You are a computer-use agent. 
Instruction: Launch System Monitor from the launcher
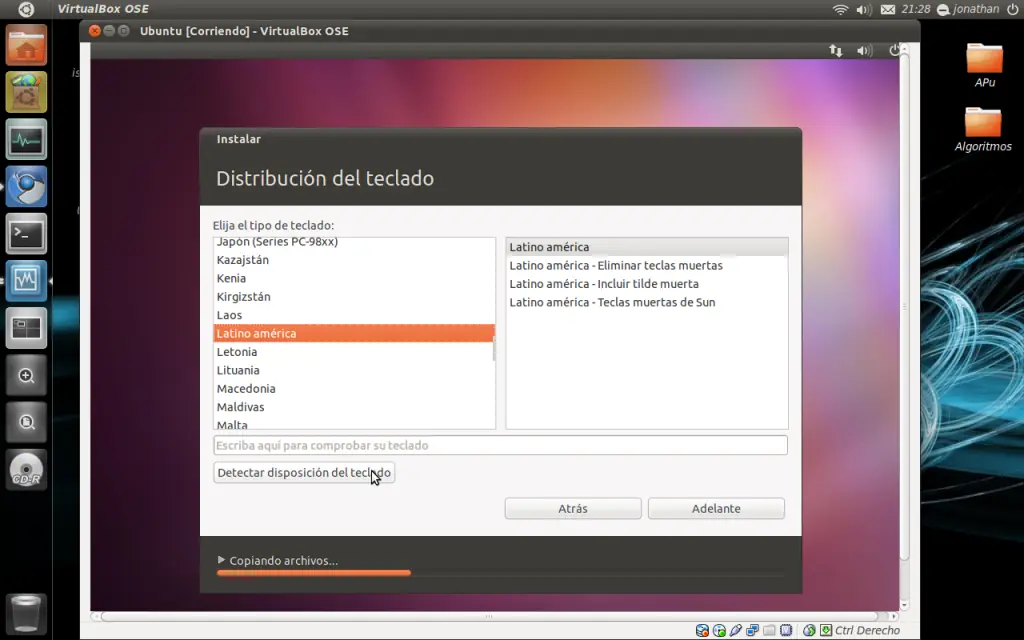[x=26, y=139]
